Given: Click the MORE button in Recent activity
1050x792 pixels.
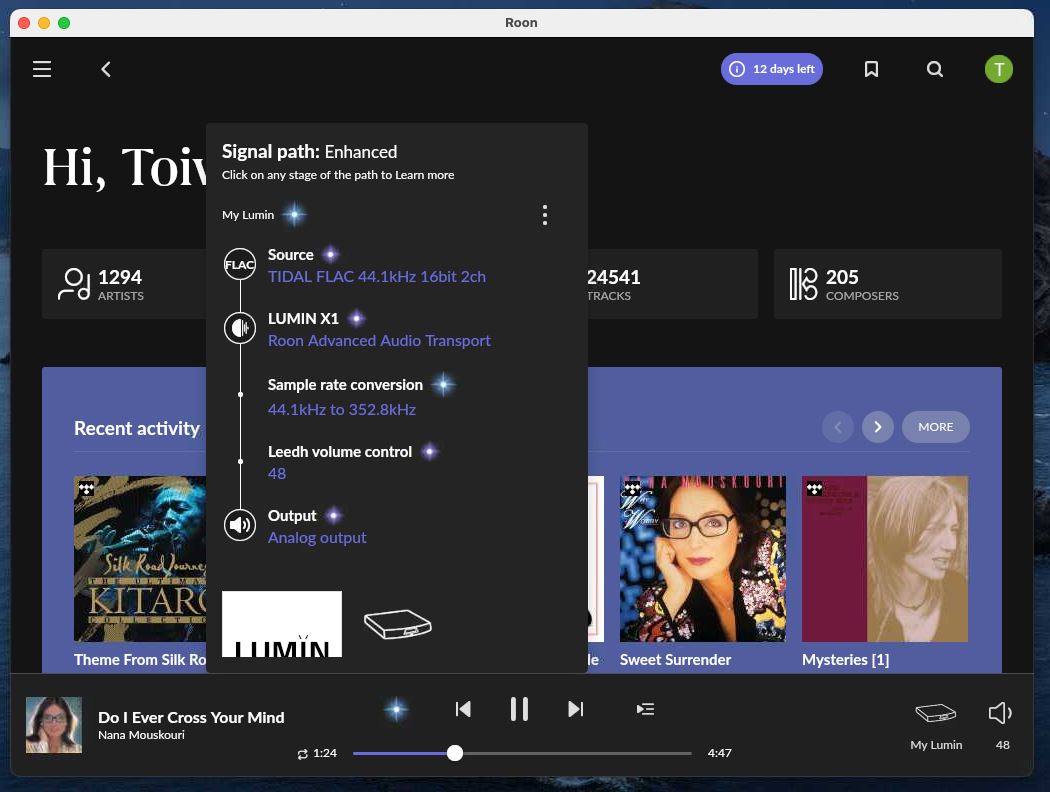Looking at the screenshot, I should [x=935, y=426].
